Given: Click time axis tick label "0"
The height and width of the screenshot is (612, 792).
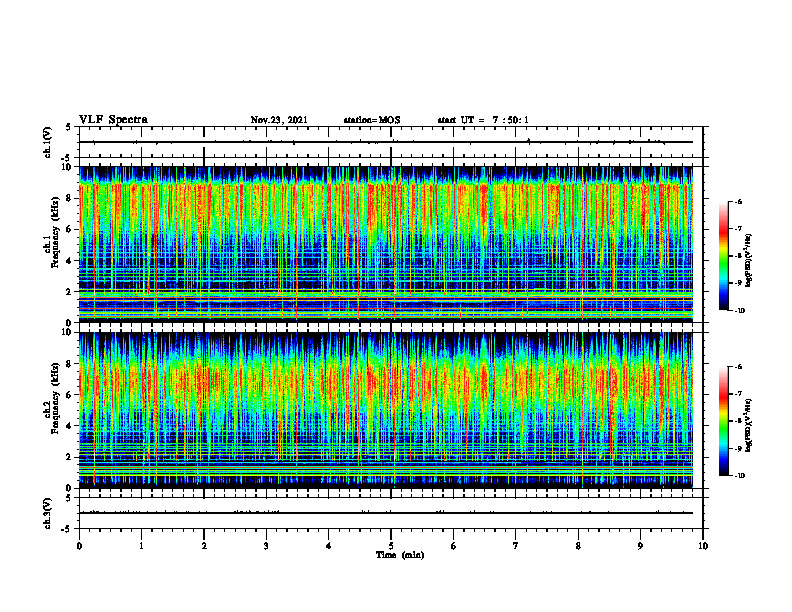Looking at the screenshot, I should point(79,546).
